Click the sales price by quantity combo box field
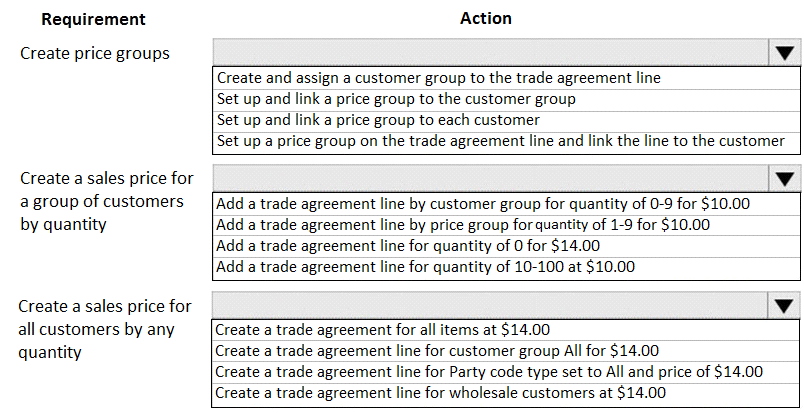Screen dimensions: 804x413 pyautogui.click(x=491, y=179)
